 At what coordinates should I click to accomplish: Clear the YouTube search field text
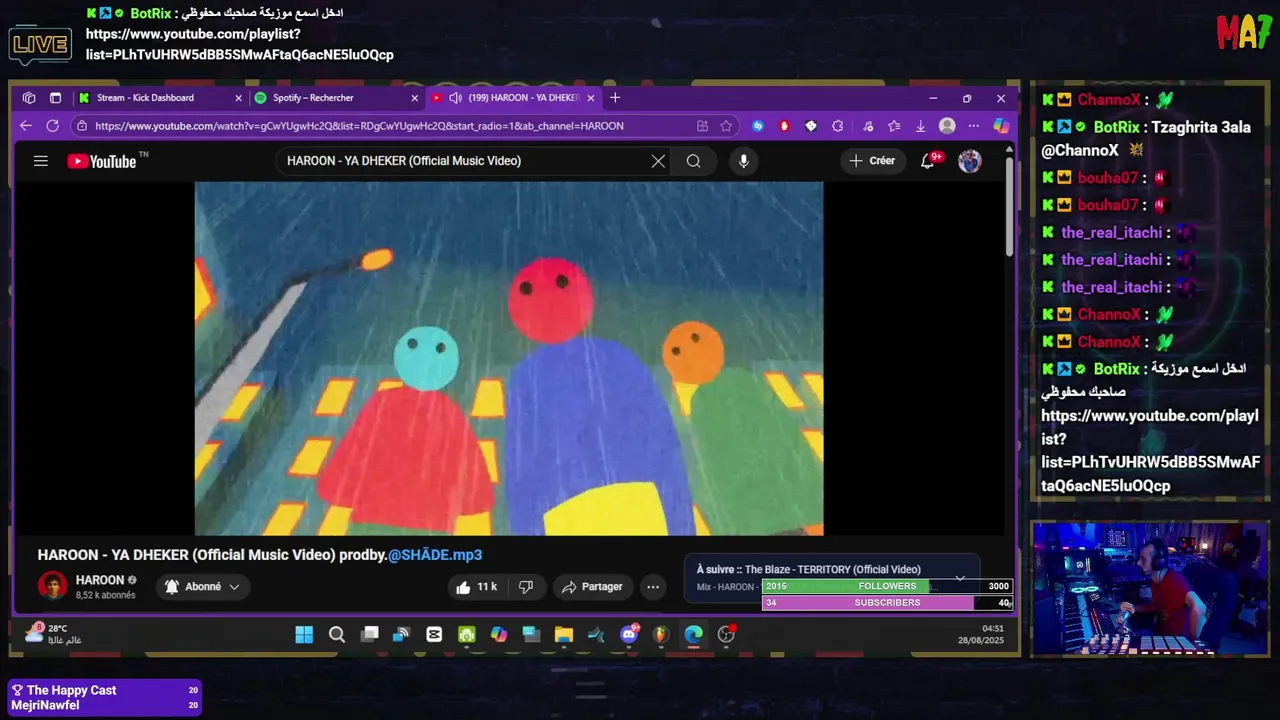(x=658, y=161)
